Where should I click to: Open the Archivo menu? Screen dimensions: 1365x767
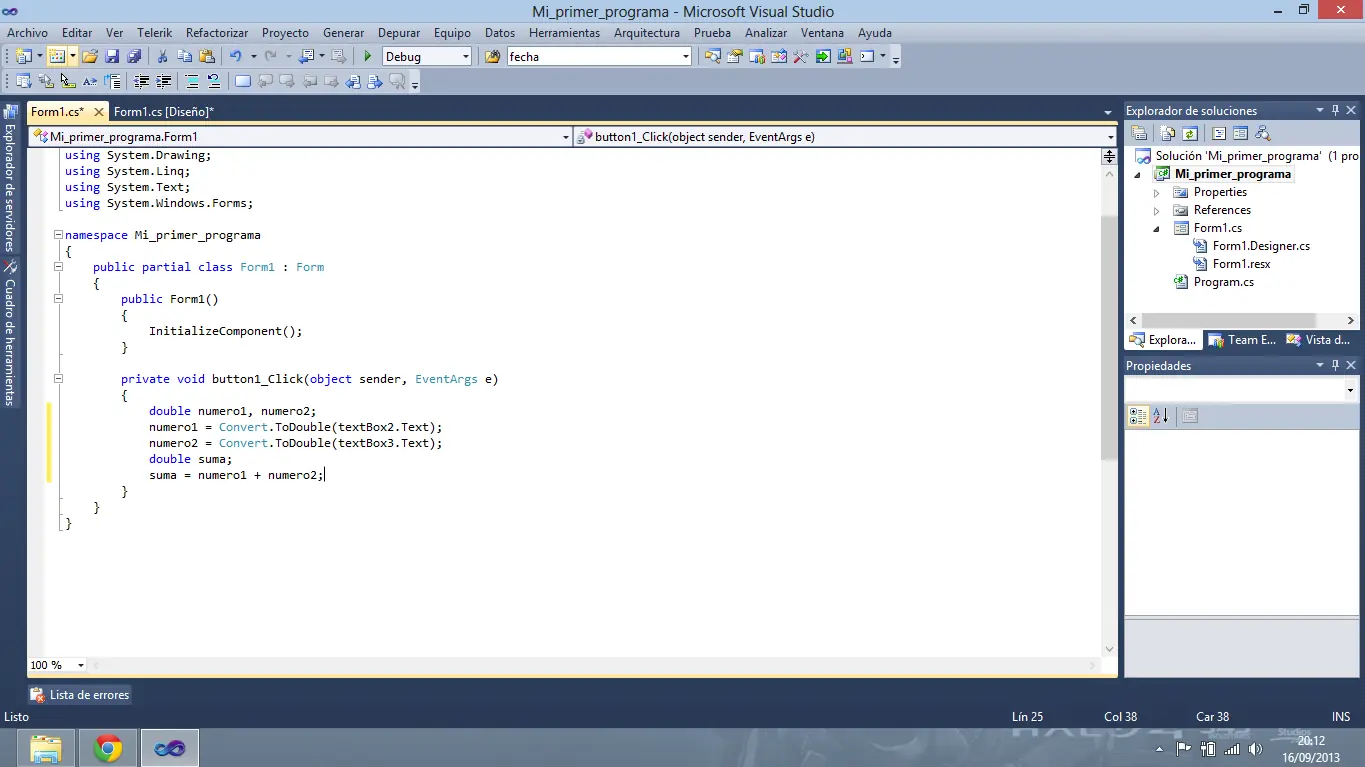[28, 33]
